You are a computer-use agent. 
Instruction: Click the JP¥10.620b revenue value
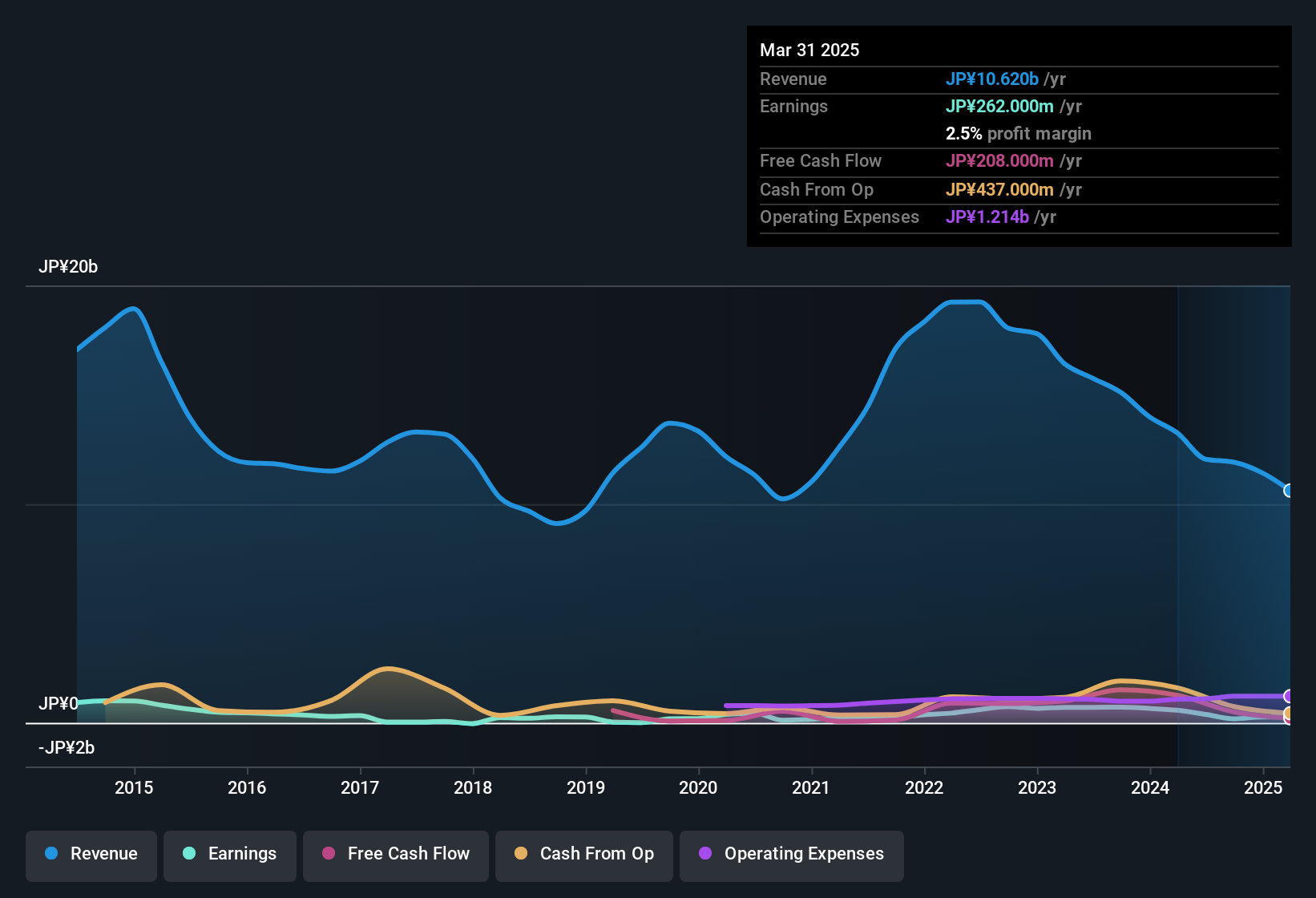click(992, 79)
